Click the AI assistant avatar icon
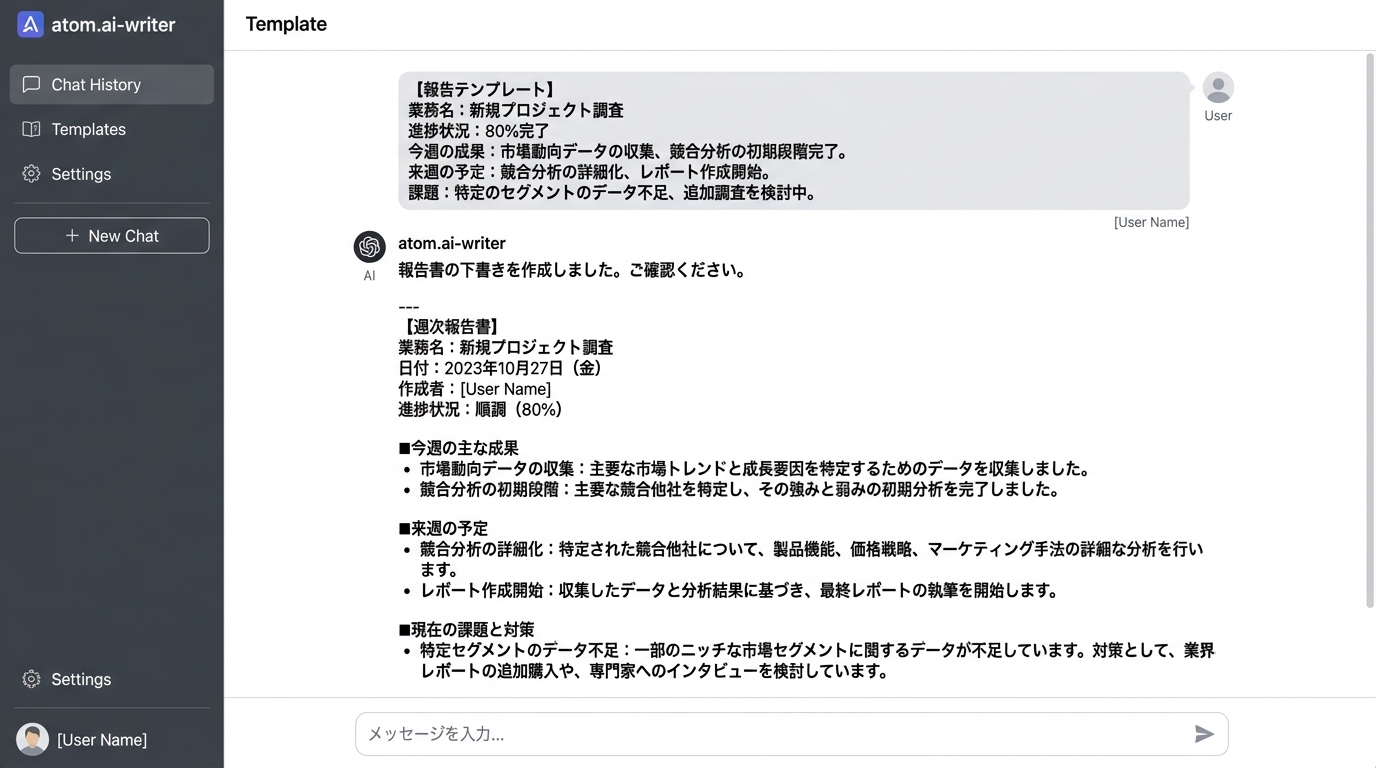 (x=370, y=246)
